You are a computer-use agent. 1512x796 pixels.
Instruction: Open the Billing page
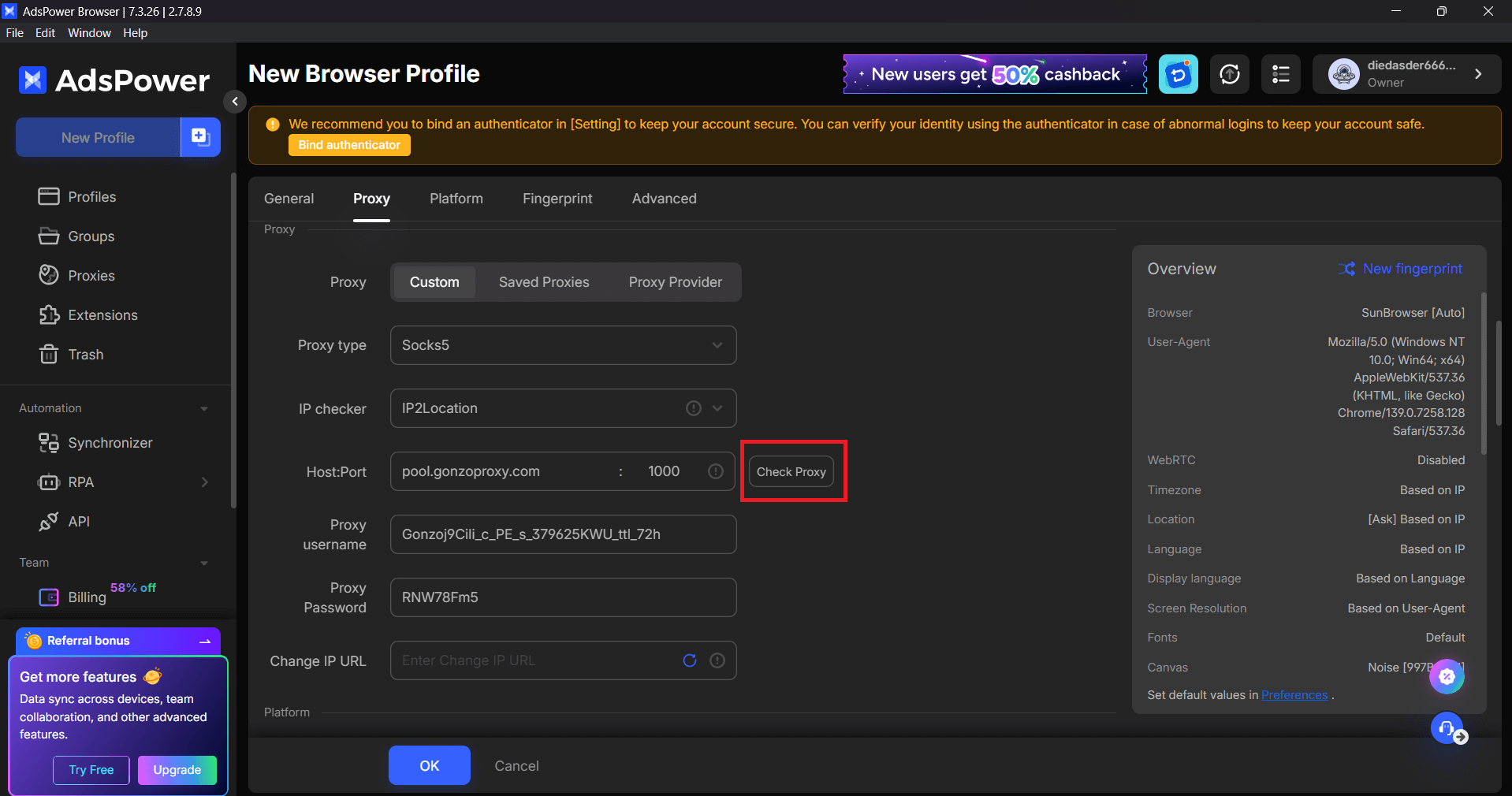click(73, 597)
